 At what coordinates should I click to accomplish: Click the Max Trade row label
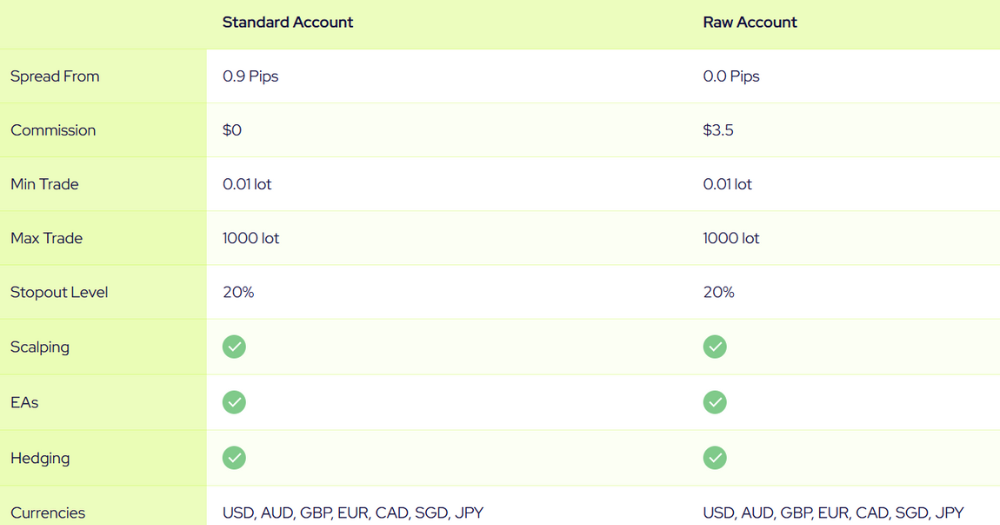(x=46, y=238)
